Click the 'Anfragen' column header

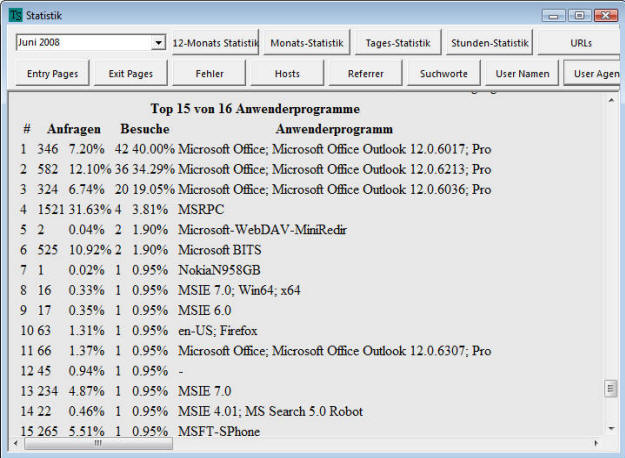point(74,129)
